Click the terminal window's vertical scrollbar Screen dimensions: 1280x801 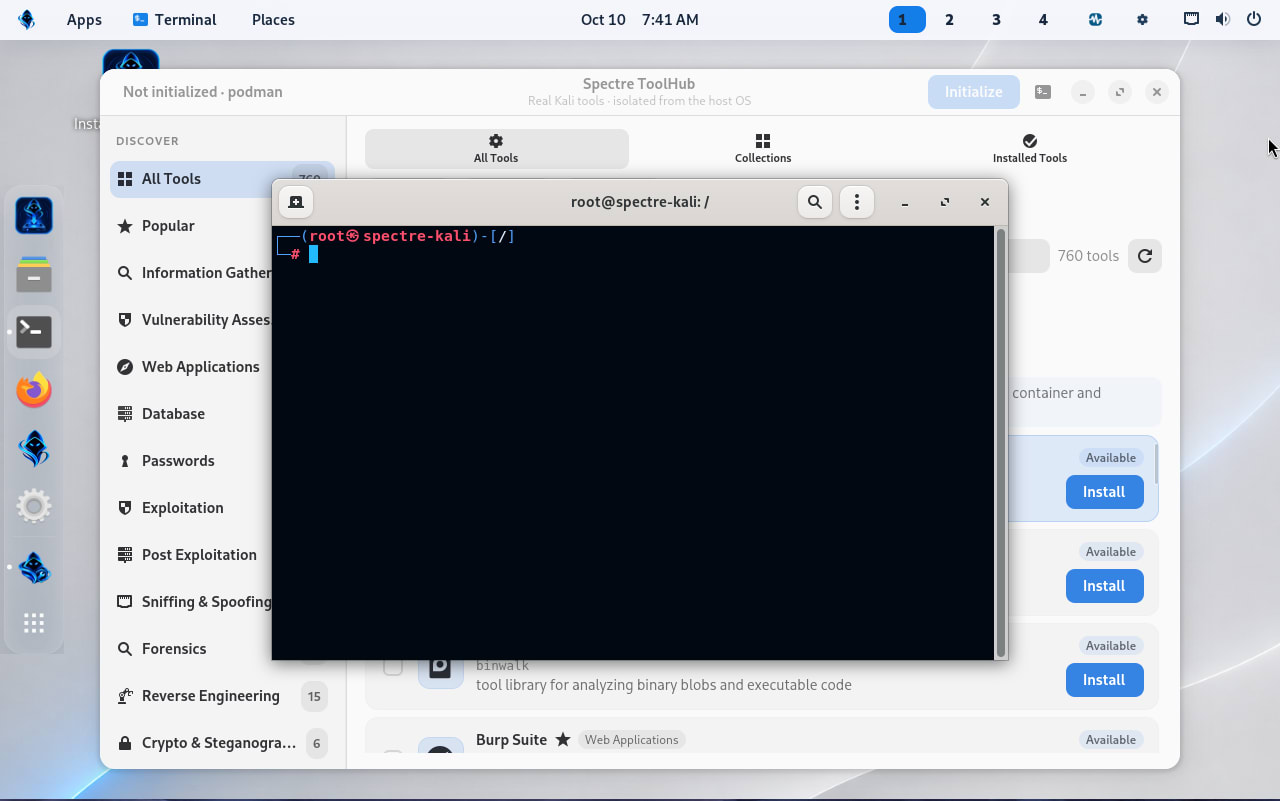click(x=1000, y=442)
